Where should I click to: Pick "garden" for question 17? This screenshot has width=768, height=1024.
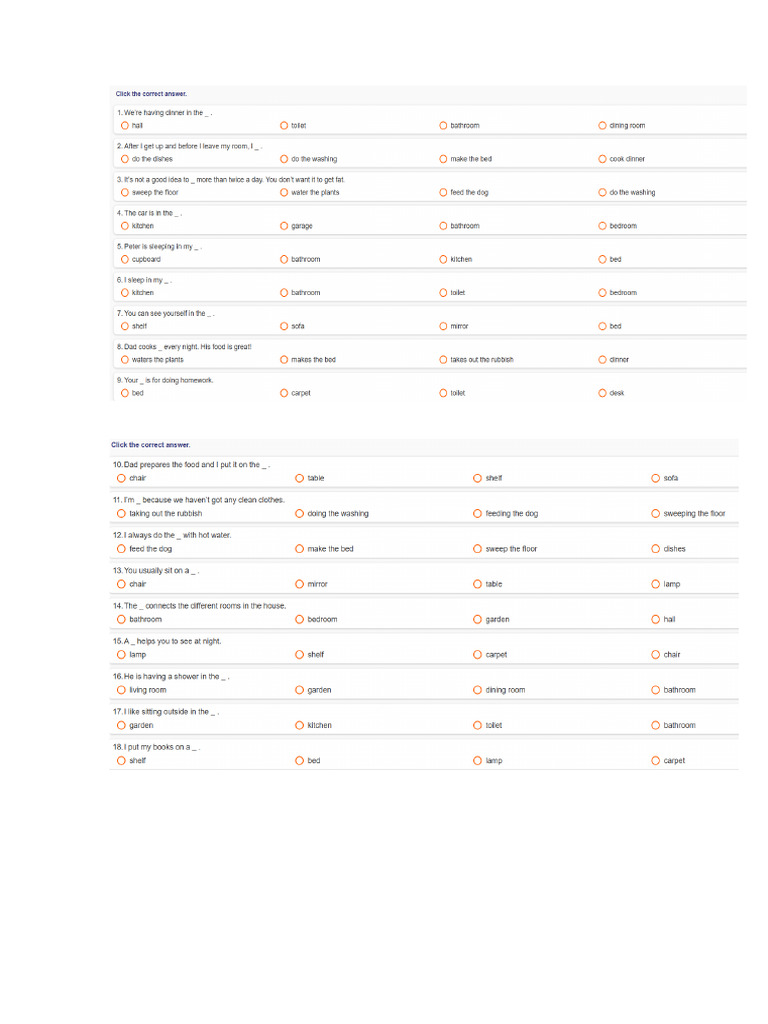121,725
